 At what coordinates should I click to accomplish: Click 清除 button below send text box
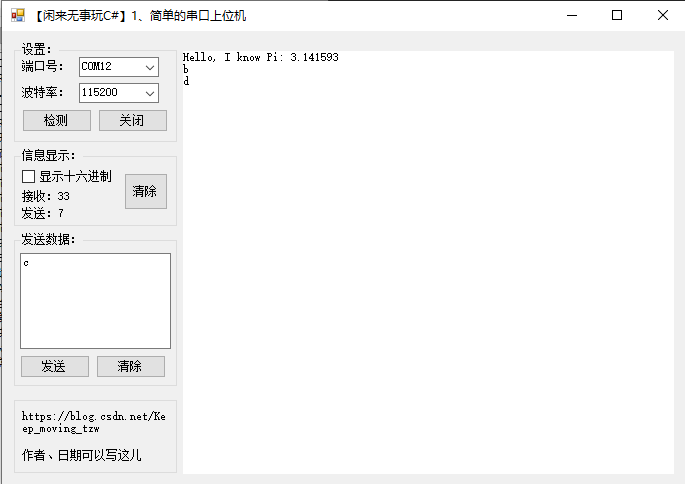[x=131, y=366]
